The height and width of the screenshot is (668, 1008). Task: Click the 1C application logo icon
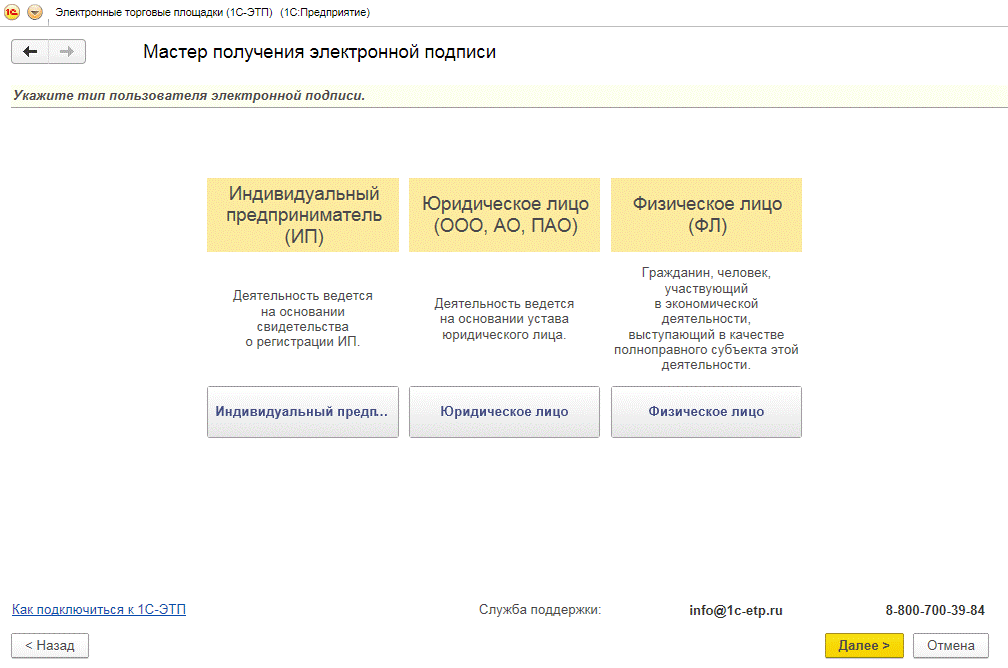[12, 12]
